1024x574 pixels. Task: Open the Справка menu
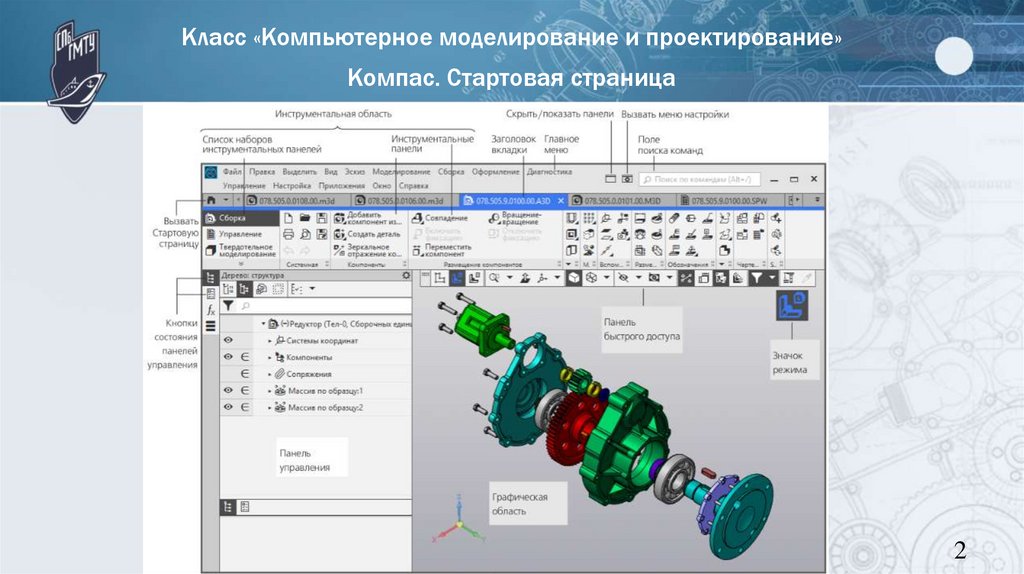pyautogui.click(x=413, y=186)
